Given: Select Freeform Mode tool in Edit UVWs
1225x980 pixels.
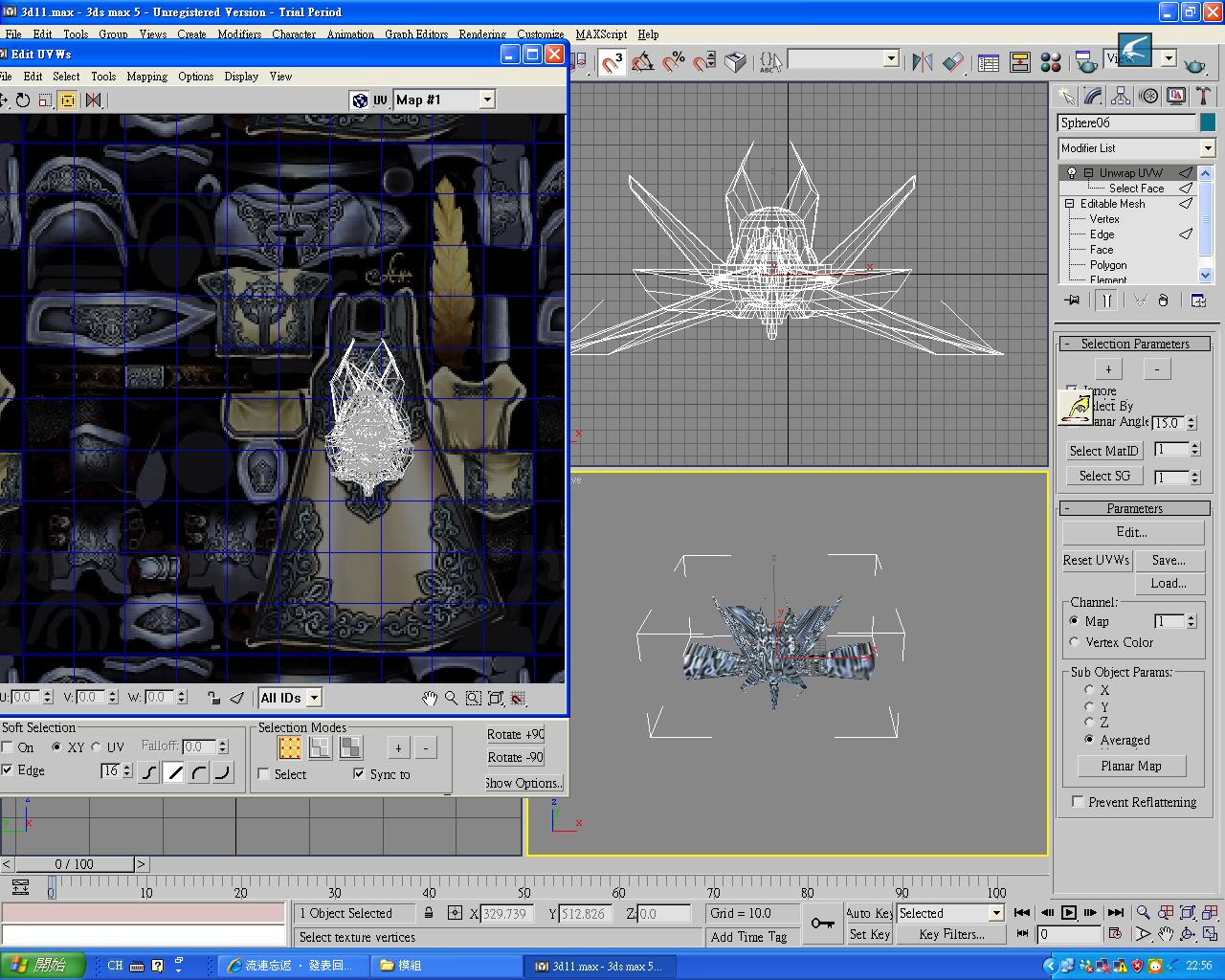Looking at the screenshot, I should pyautogui.click(x=68, y=100).
